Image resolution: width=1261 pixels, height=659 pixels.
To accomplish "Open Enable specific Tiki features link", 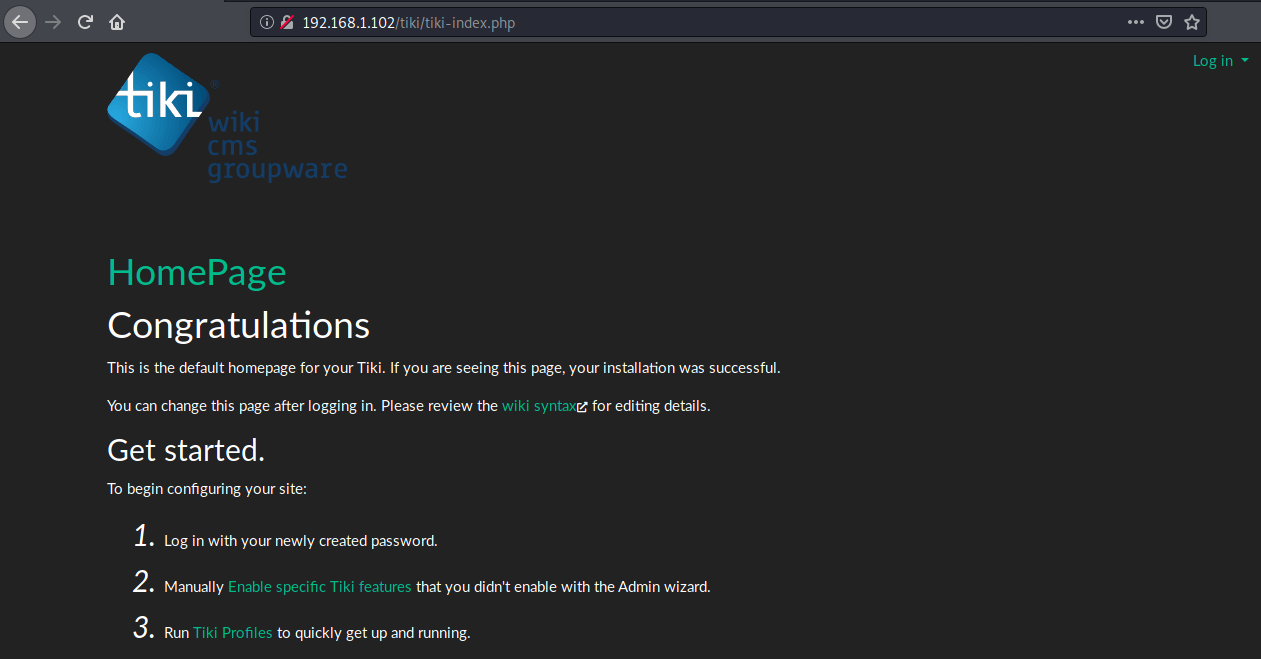I will coord(320,587).
